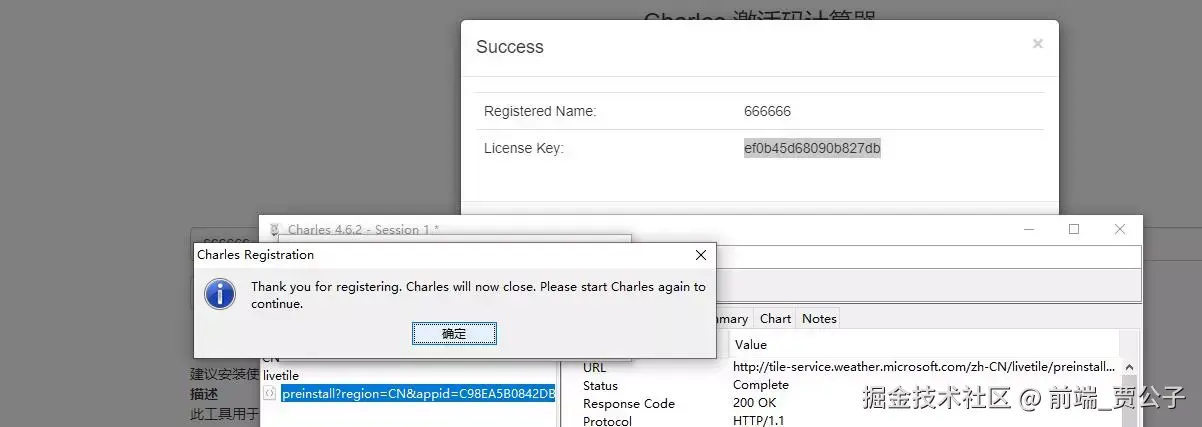This screenshot has height=427, width=1202.
Task: Click the highlighted License Key value
Action: [x=812, y=148]
